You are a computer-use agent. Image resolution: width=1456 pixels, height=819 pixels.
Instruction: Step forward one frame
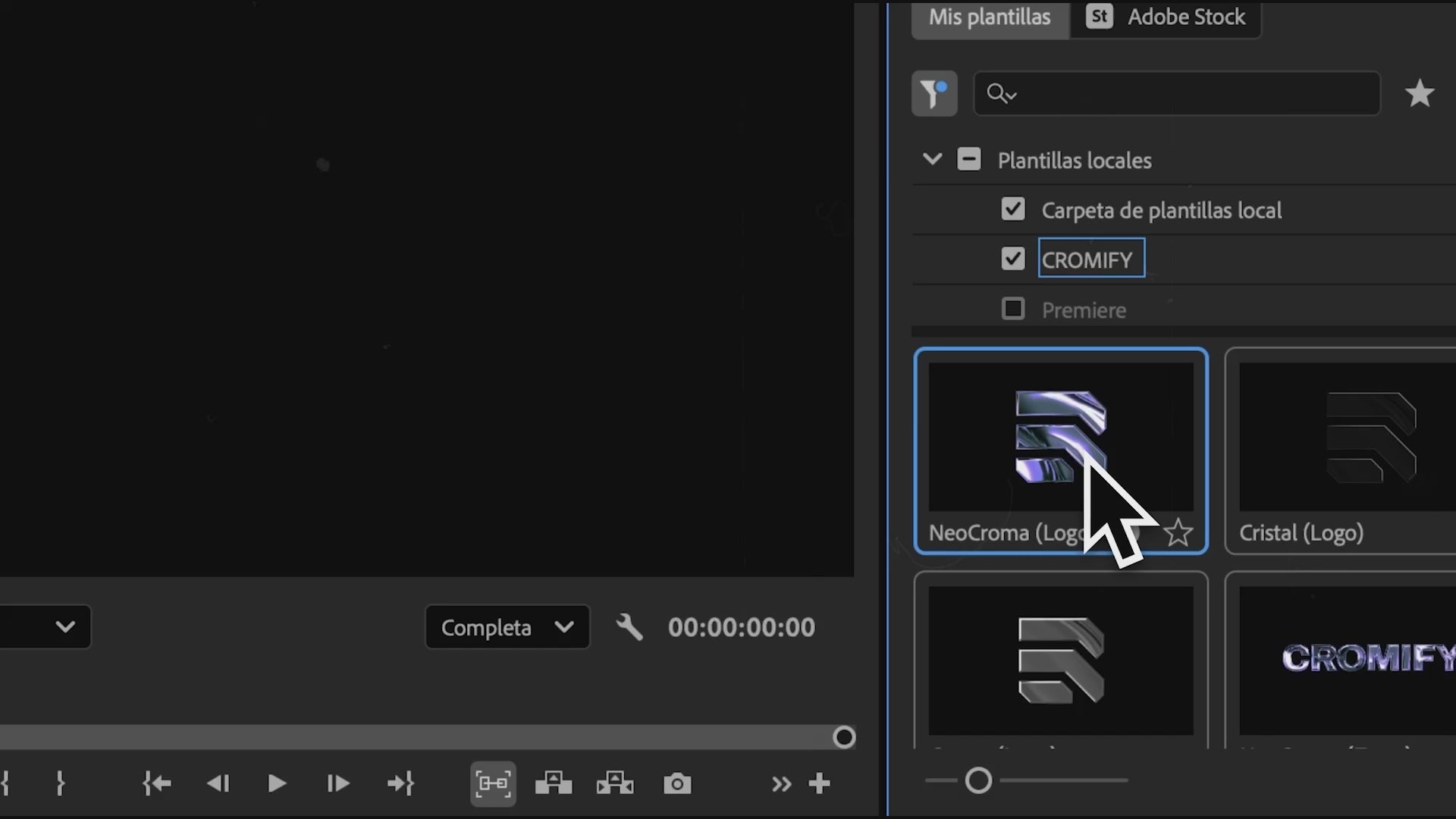click(337, 783)
